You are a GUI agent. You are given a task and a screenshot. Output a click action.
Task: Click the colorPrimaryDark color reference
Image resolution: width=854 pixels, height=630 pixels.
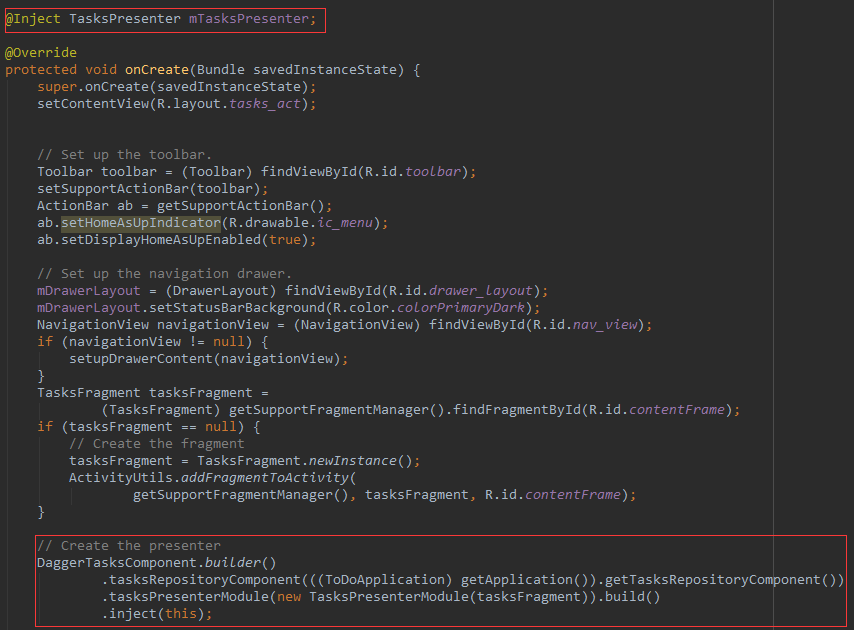click(x=461, y=308)
